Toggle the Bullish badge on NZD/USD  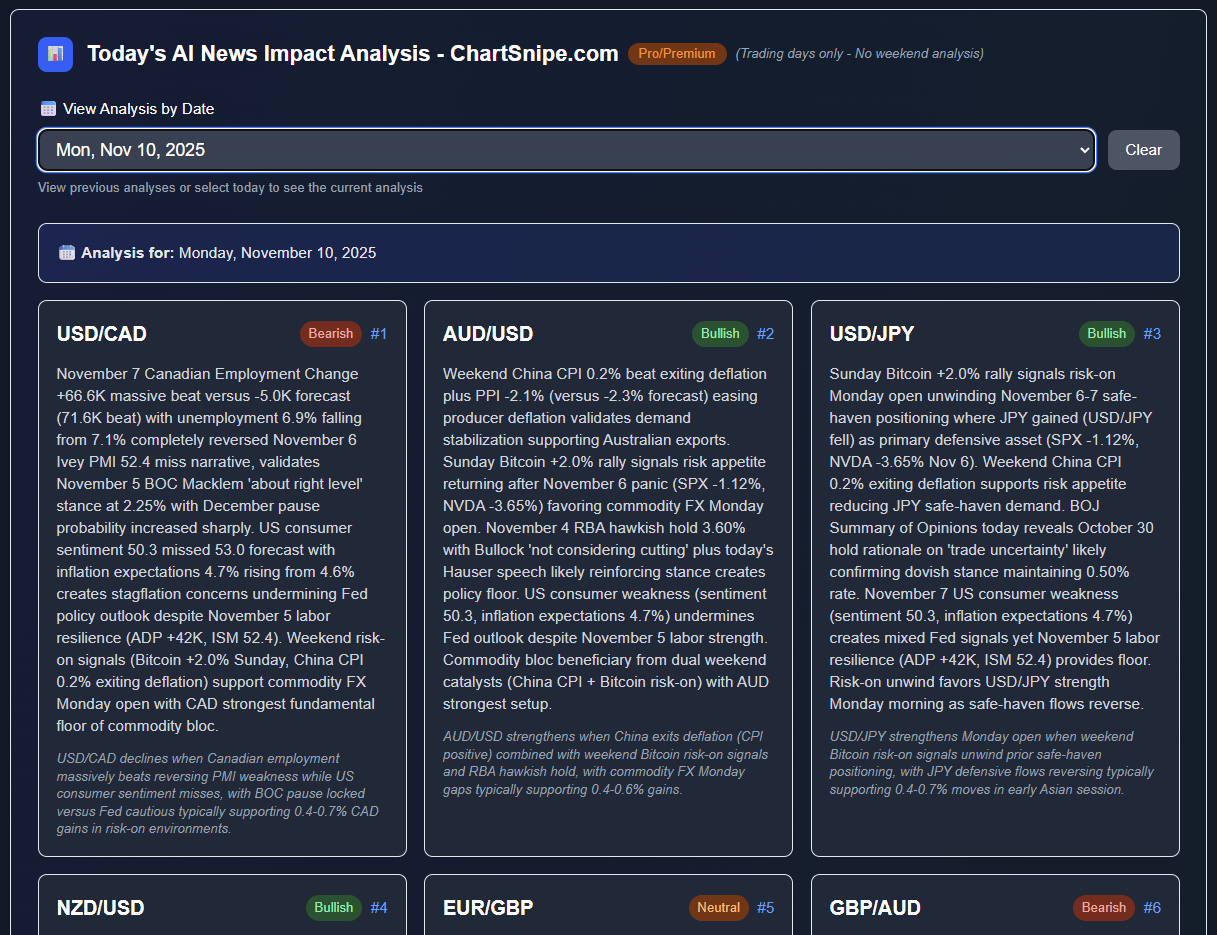click(x=333, y=908)
